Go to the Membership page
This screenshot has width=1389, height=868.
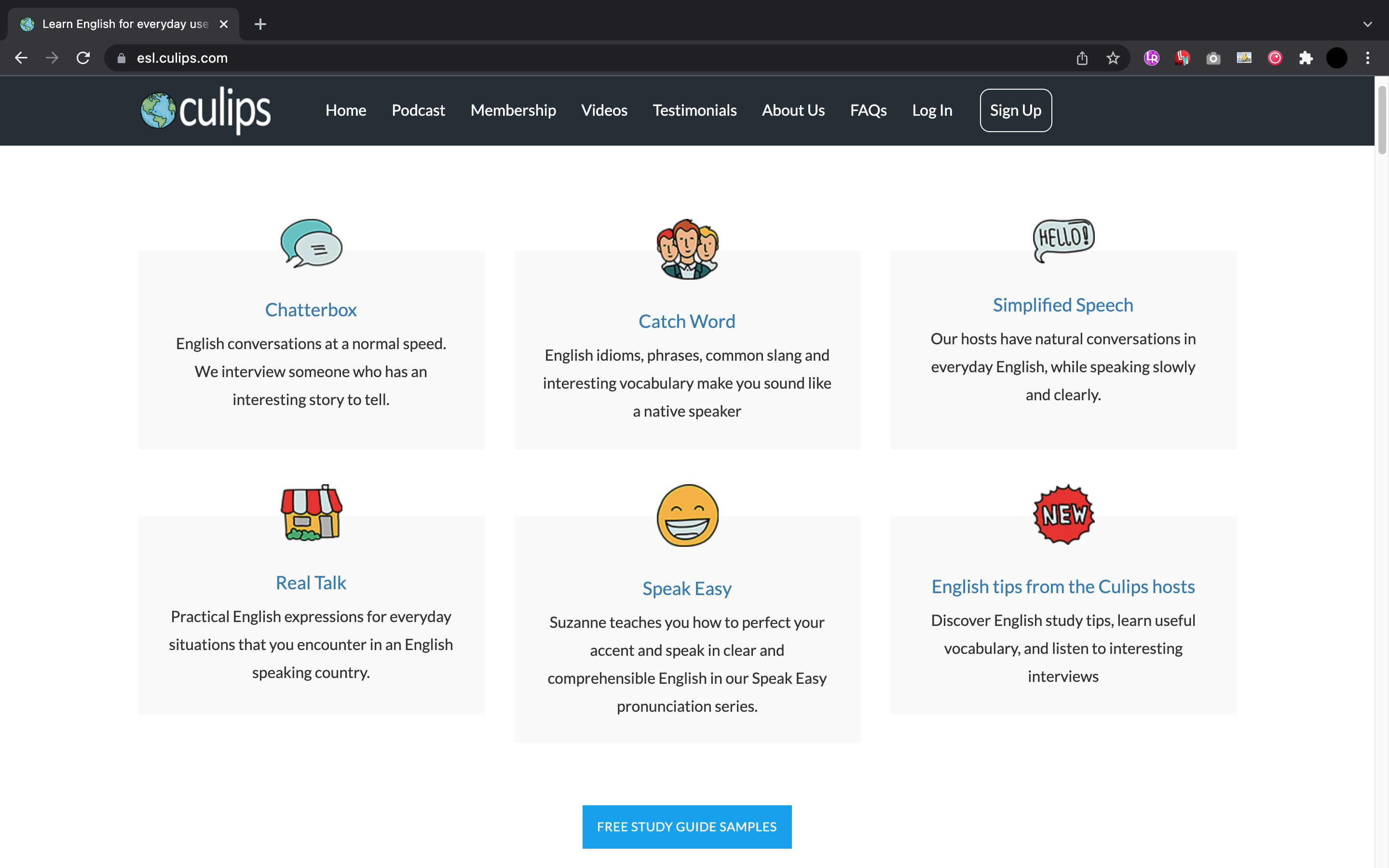pos(513,110)
